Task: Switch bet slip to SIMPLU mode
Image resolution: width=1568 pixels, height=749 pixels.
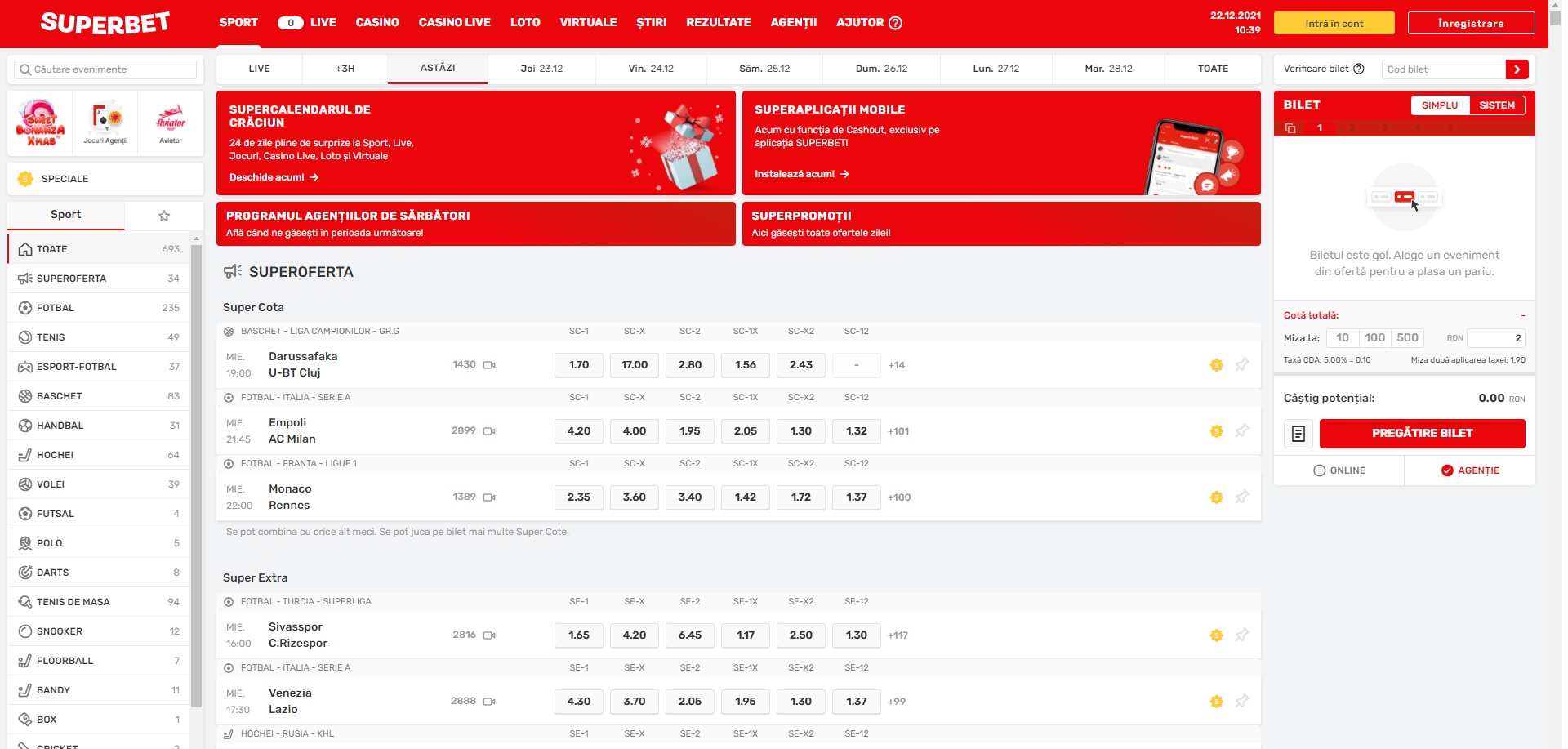Action: (1440, 105)
